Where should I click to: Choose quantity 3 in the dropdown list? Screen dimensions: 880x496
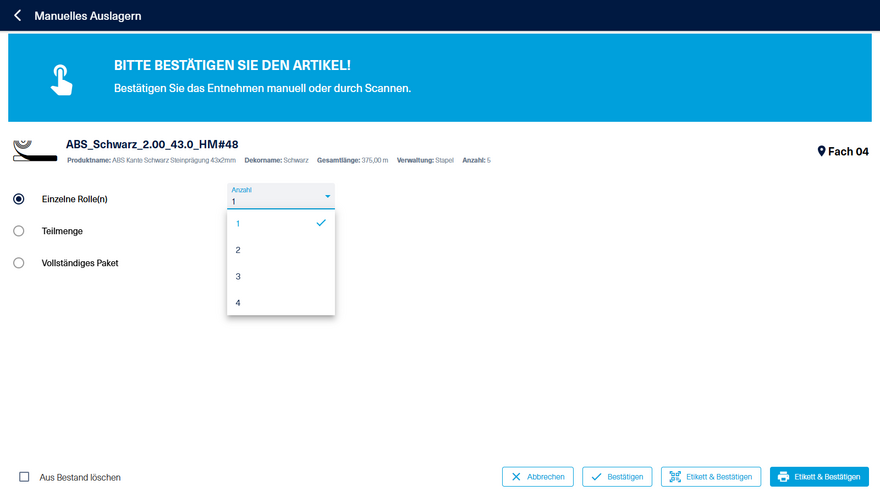(x=238, y=276)
